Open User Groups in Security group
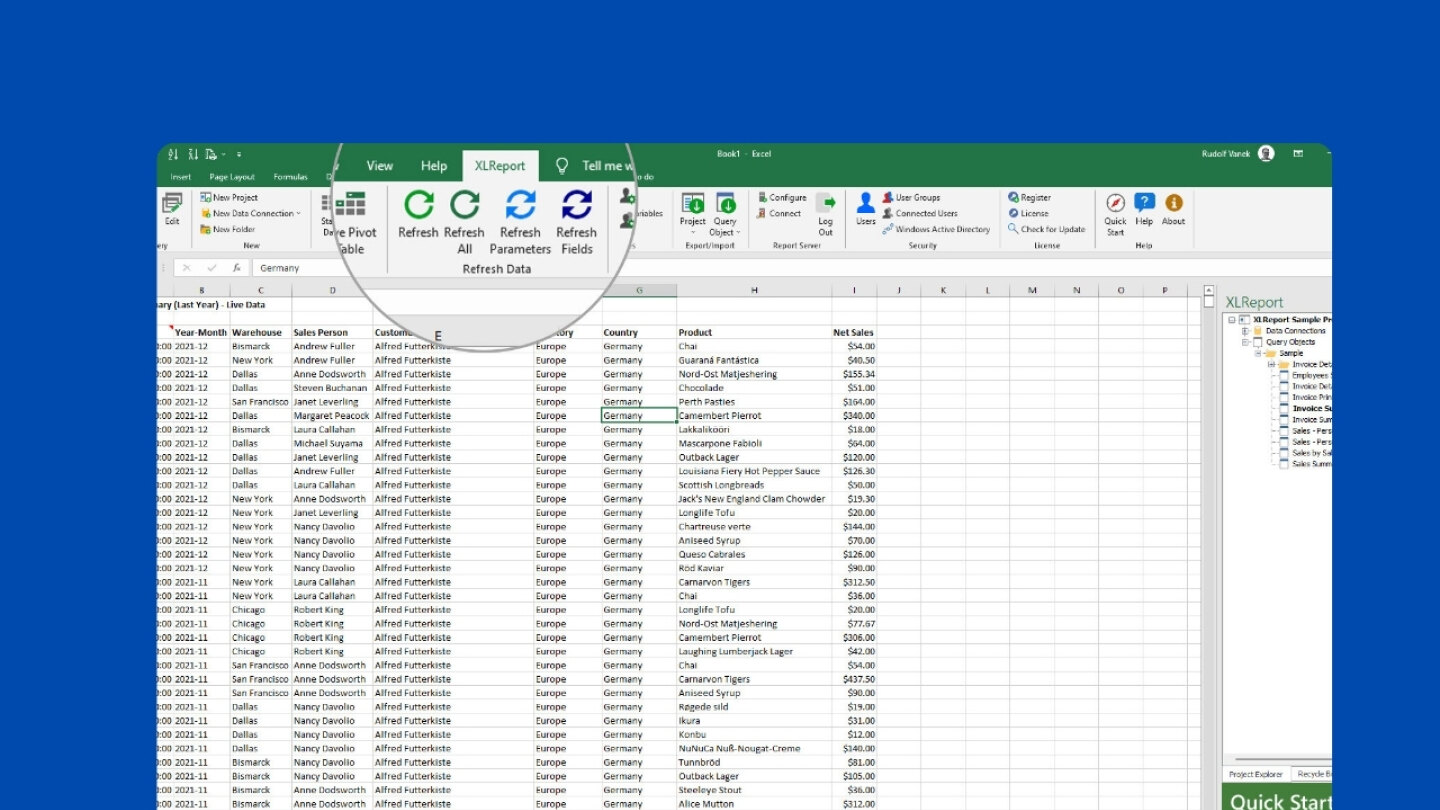Screen dimensions: 1440x810 coord(911,198)
